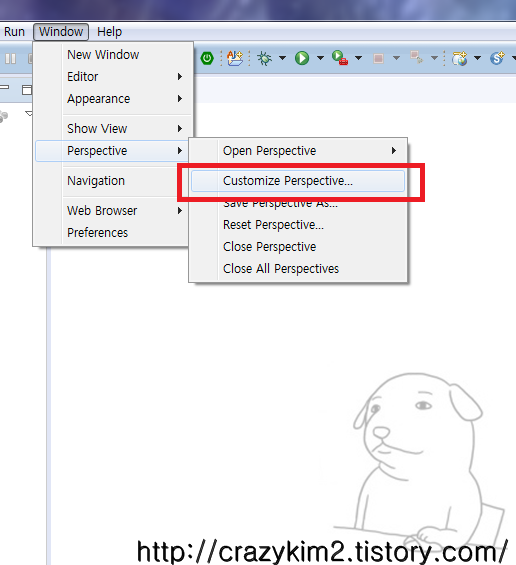Select New Window from the menu
Viewport: 516px width, 565px height.
click(114, 54)
